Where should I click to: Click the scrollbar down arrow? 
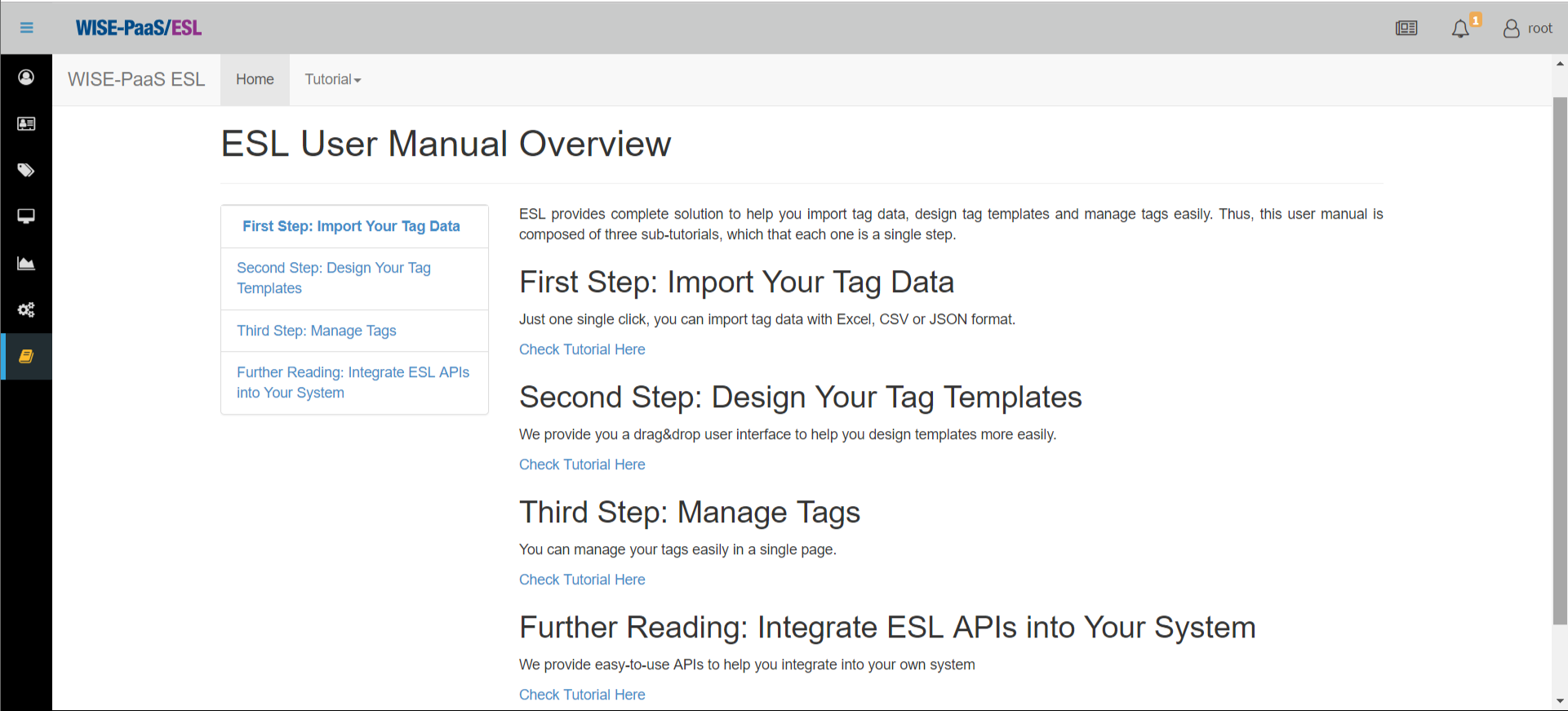click(x=1560, y=700)
